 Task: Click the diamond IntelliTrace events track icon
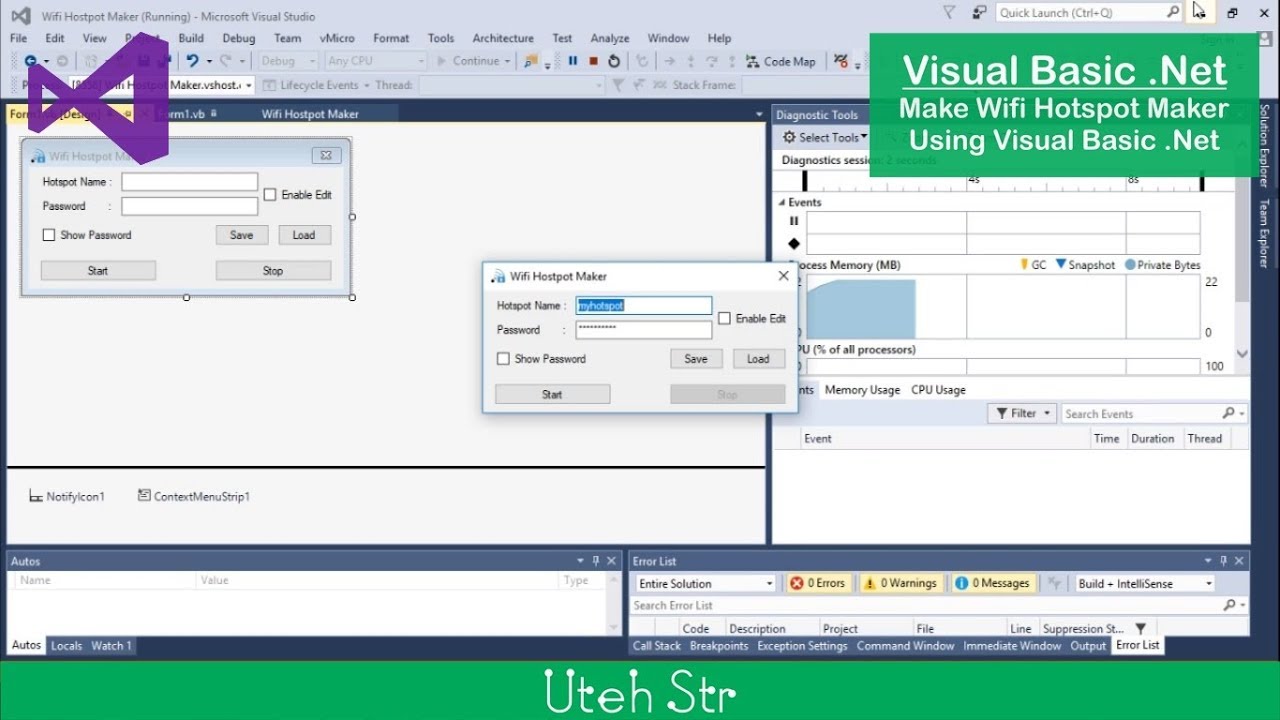[794, 243]
